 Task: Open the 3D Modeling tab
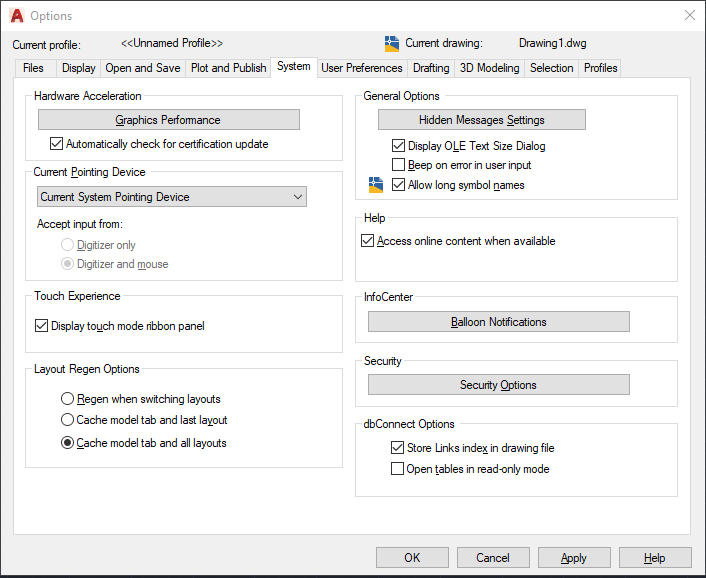point(489,68)
